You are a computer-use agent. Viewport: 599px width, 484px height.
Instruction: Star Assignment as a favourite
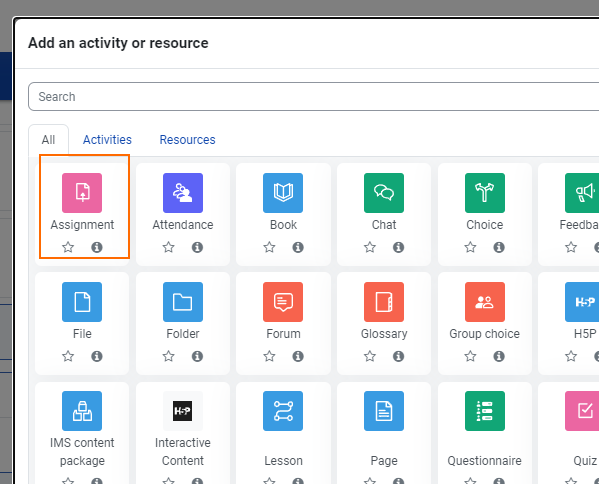click(x=68, y=247)
